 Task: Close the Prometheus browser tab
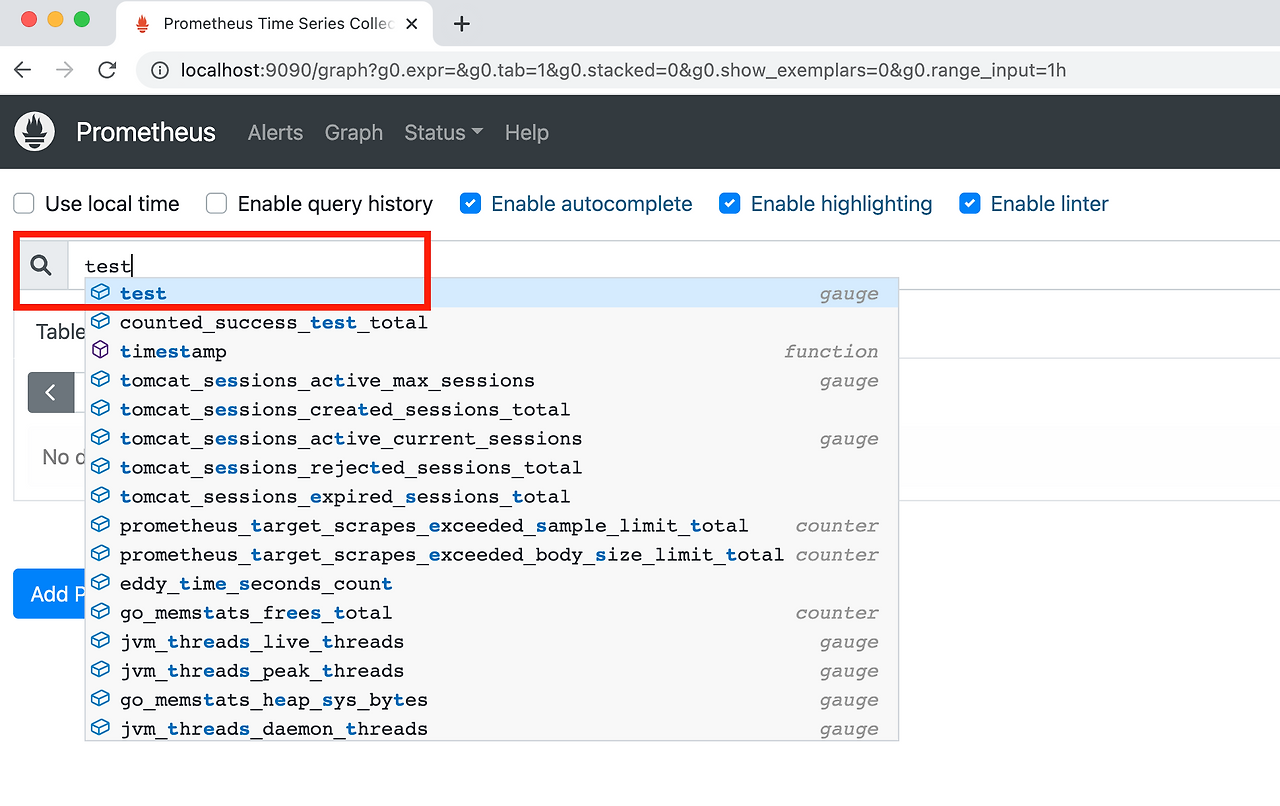click(411, 24)
